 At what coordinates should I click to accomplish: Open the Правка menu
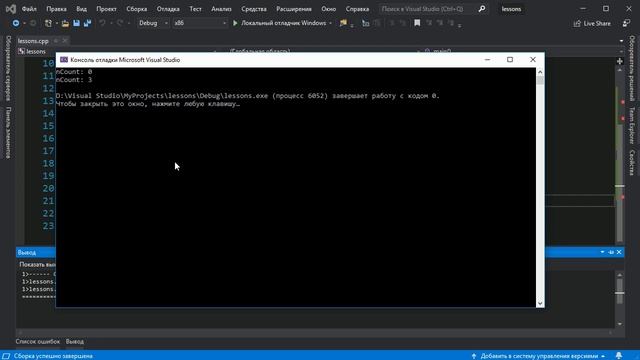pyautogui.click(x=56, y=9)
